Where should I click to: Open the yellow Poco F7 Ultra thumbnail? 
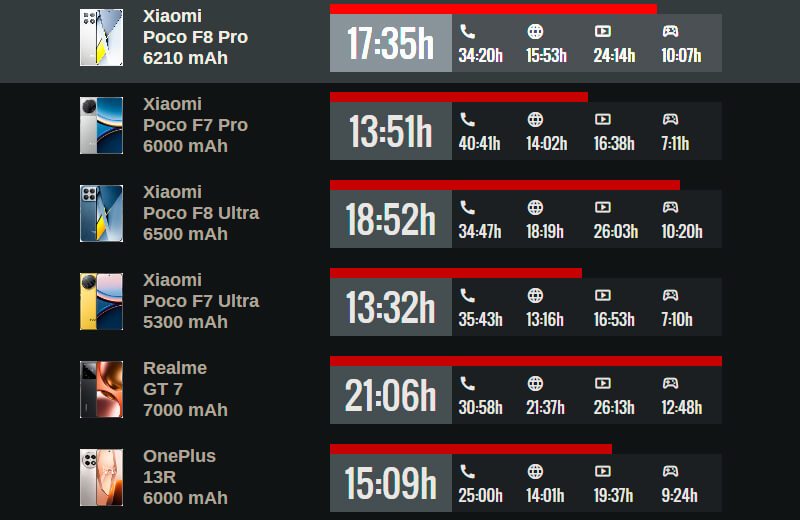(x=101, y=301)
